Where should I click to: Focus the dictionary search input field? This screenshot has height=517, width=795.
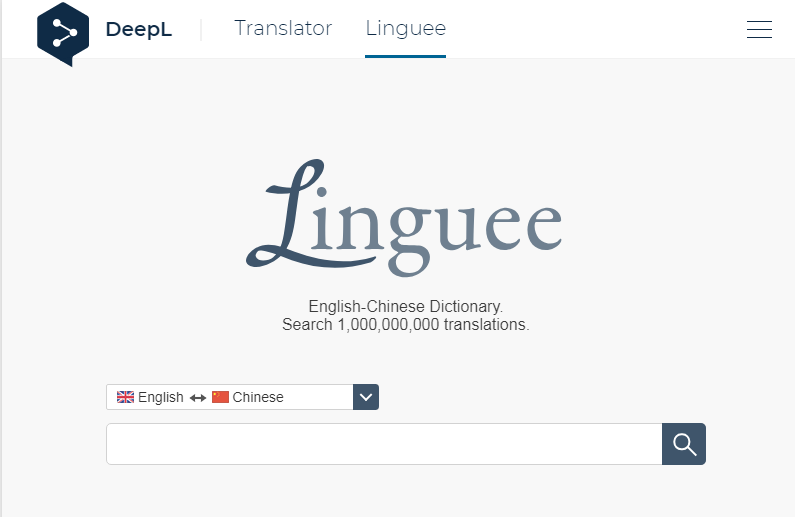384,444
